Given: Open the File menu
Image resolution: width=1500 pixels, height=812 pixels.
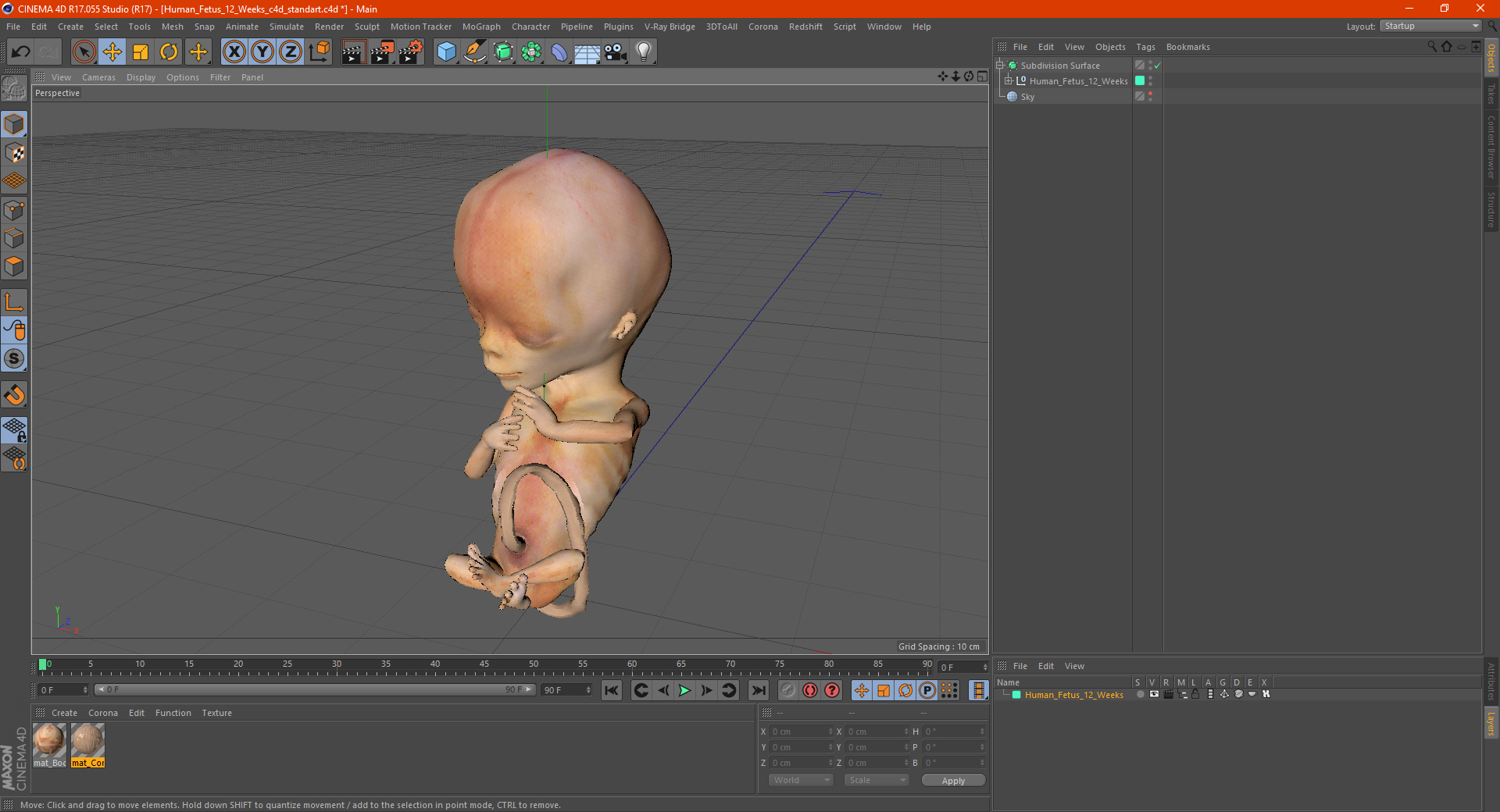Looking at the screenshot, I should click(13, 27).
